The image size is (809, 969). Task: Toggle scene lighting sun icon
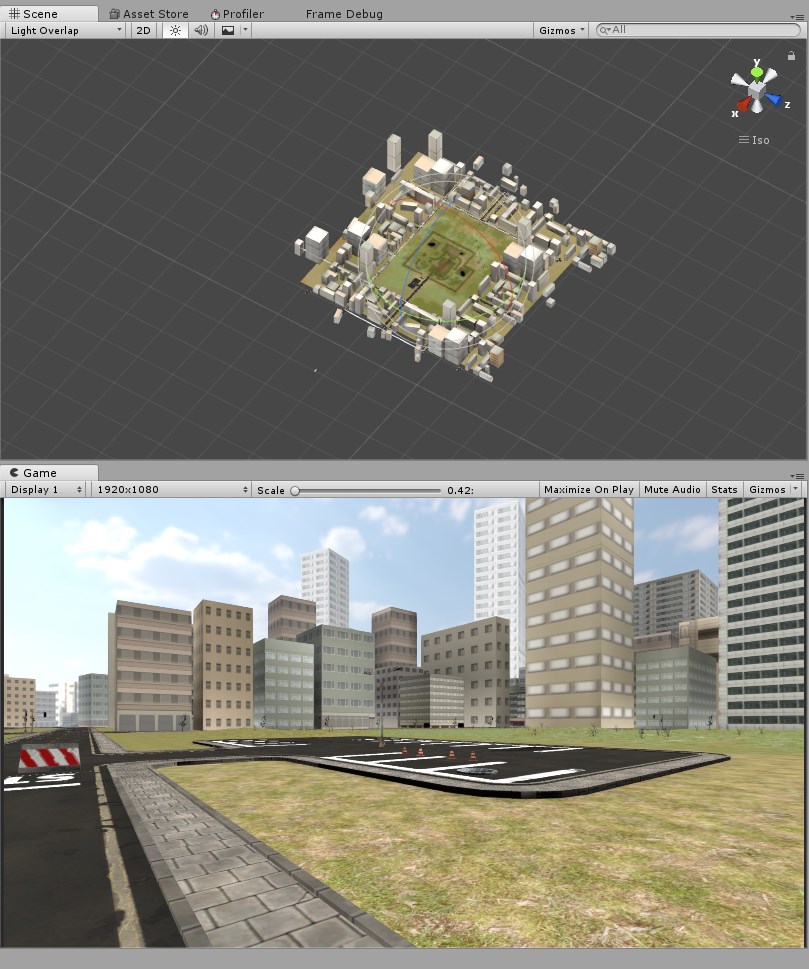[x=176, y=30]
